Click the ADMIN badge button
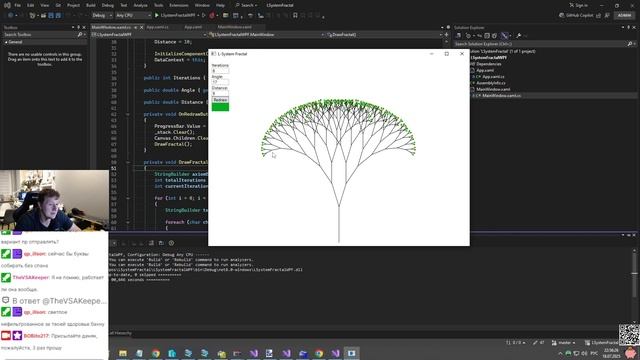640x360 pixels. (x=624, y=15)
